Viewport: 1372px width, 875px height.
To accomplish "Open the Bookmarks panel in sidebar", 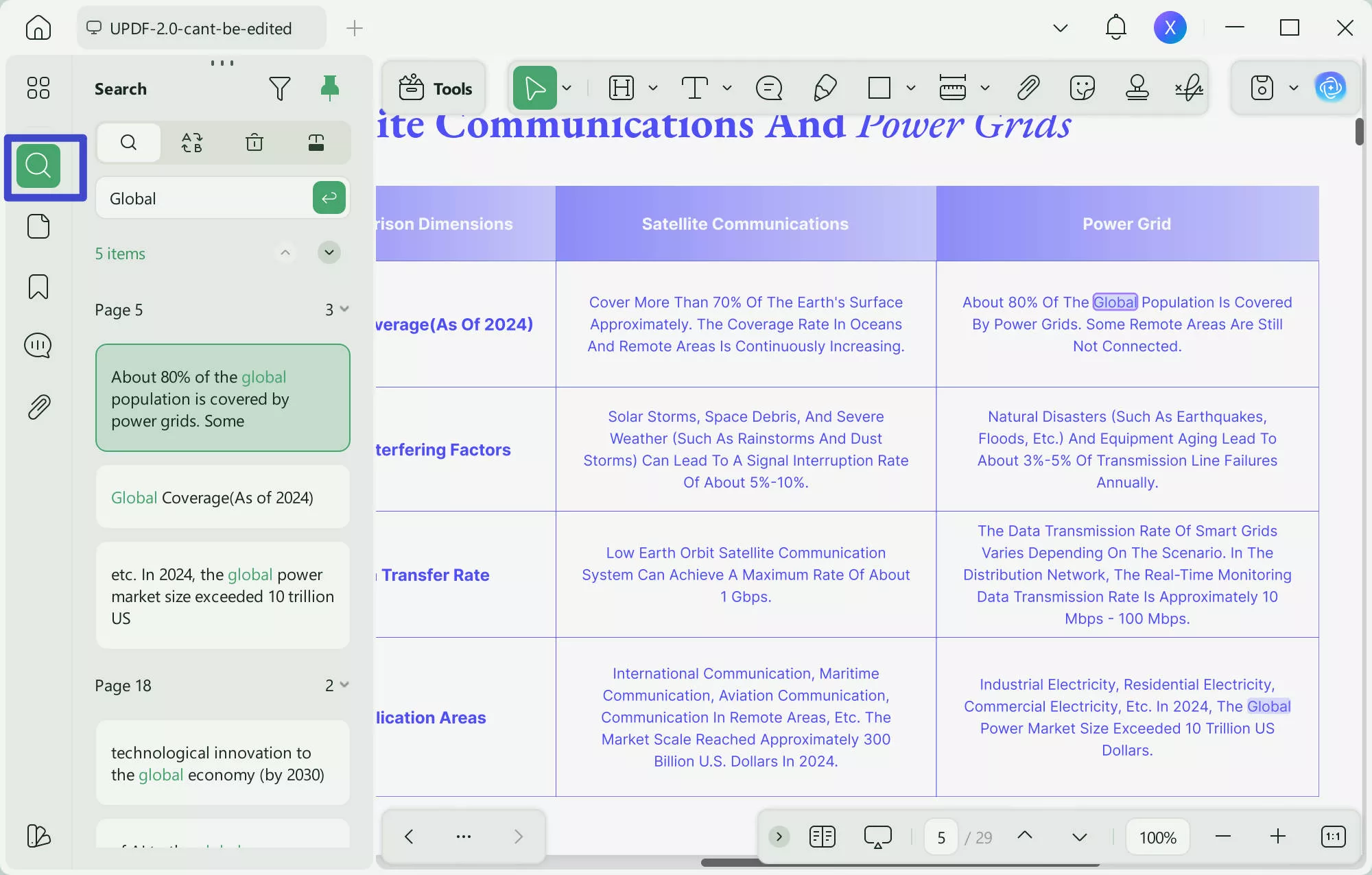I will coord(38,287).
